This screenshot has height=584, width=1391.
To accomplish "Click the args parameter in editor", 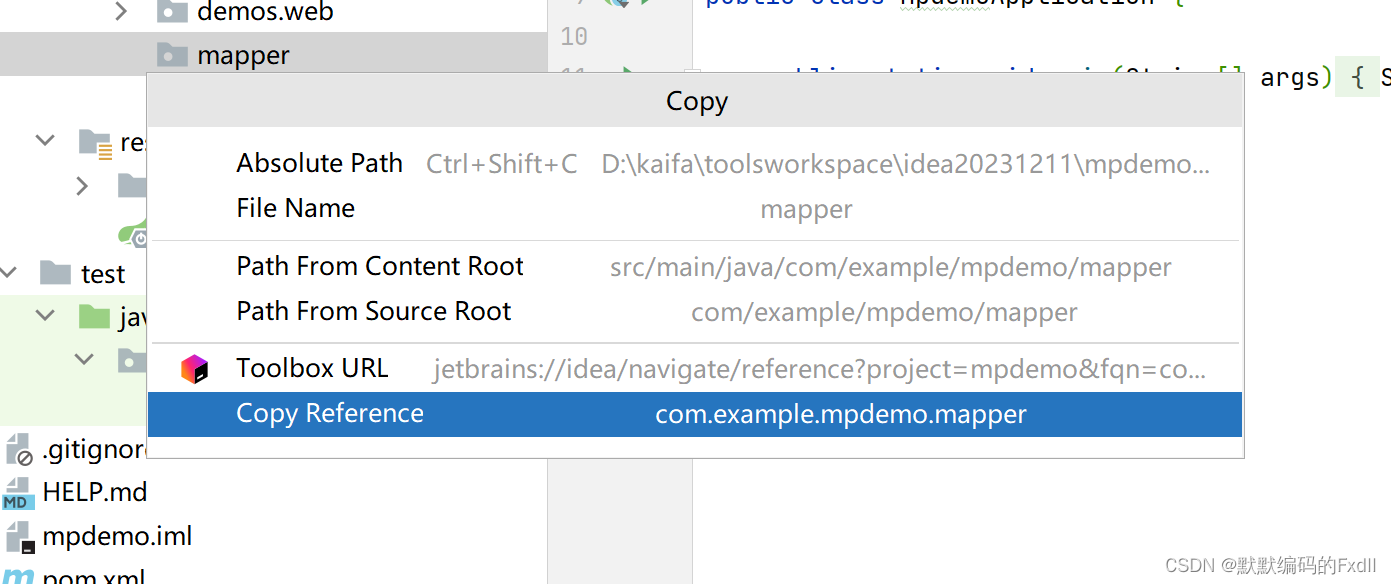I will point(1290,78).
